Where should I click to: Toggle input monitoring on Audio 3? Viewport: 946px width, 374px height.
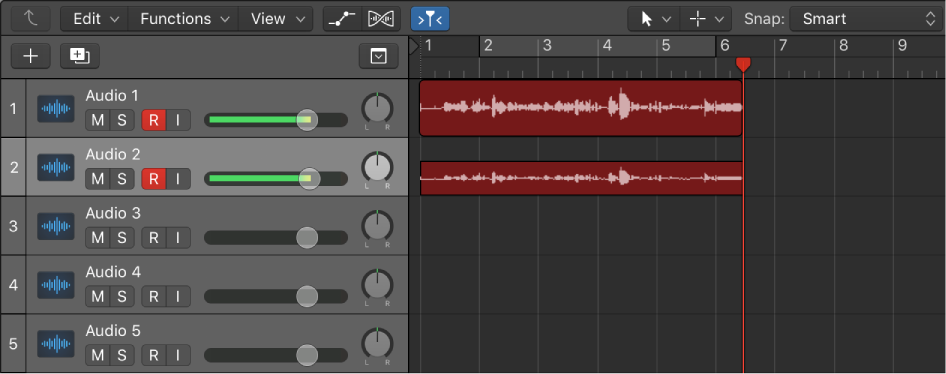click(178, 238)
